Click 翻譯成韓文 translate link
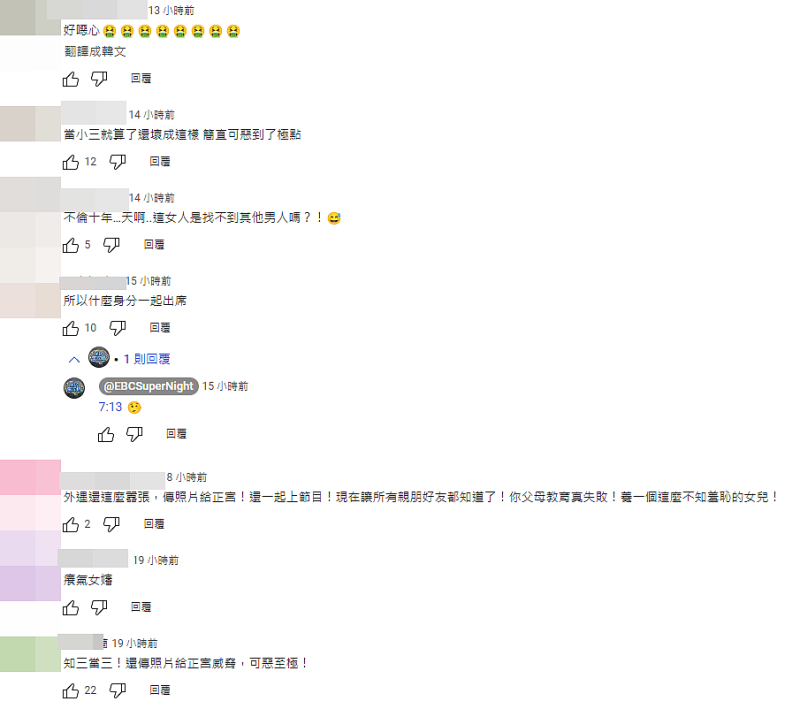Viewport: 800px width, 709px height. point(95,52)
